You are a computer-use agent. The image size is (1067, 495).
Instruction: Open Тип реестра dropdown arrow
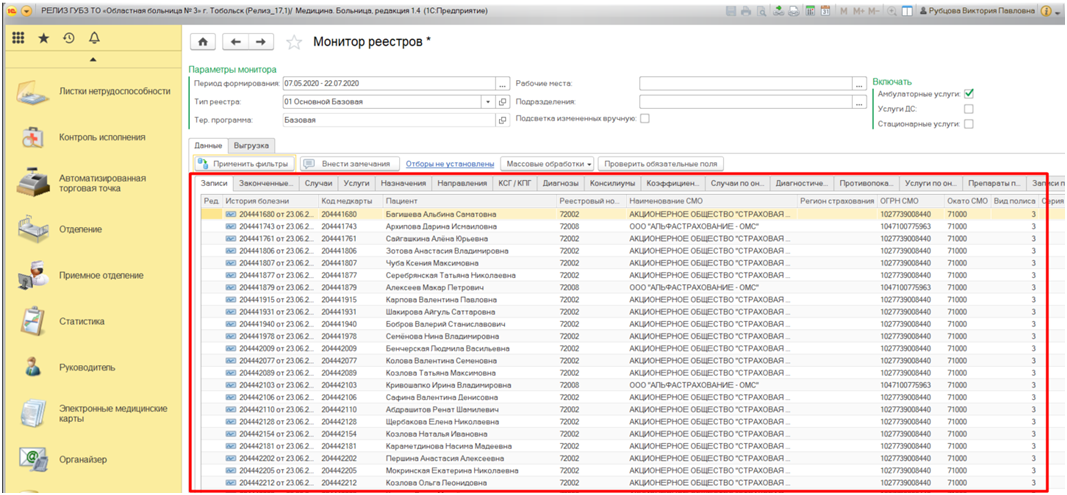[x=487, y=101]
